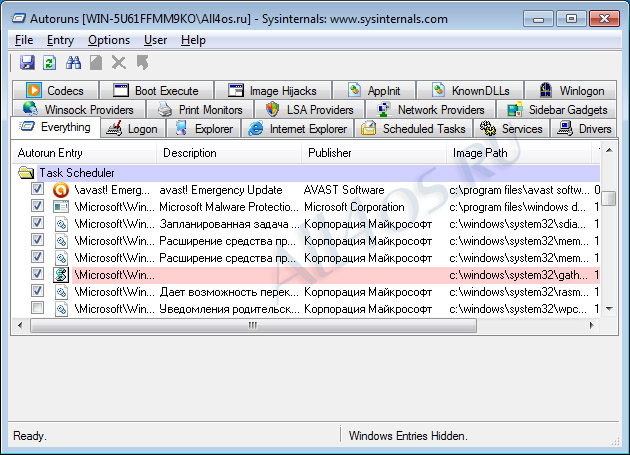
Task: Open the AppInit tab
Action: [x=374, y=90]
